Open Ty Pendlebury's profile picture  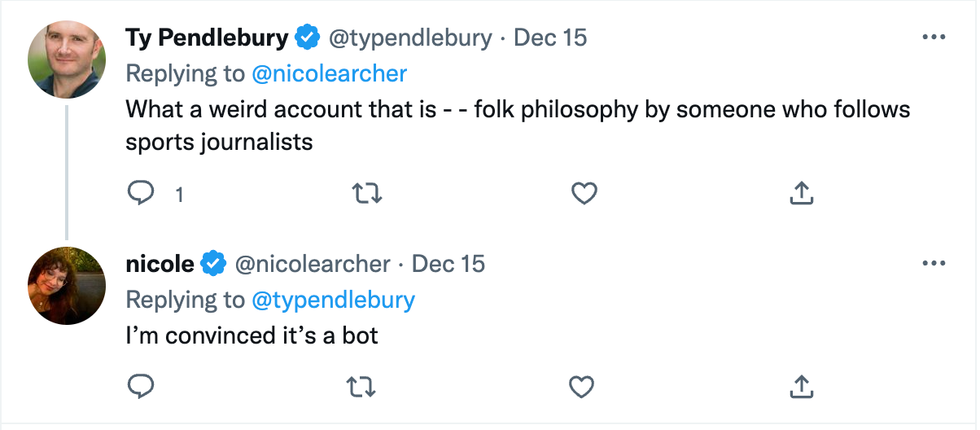[x=67, y=58]
